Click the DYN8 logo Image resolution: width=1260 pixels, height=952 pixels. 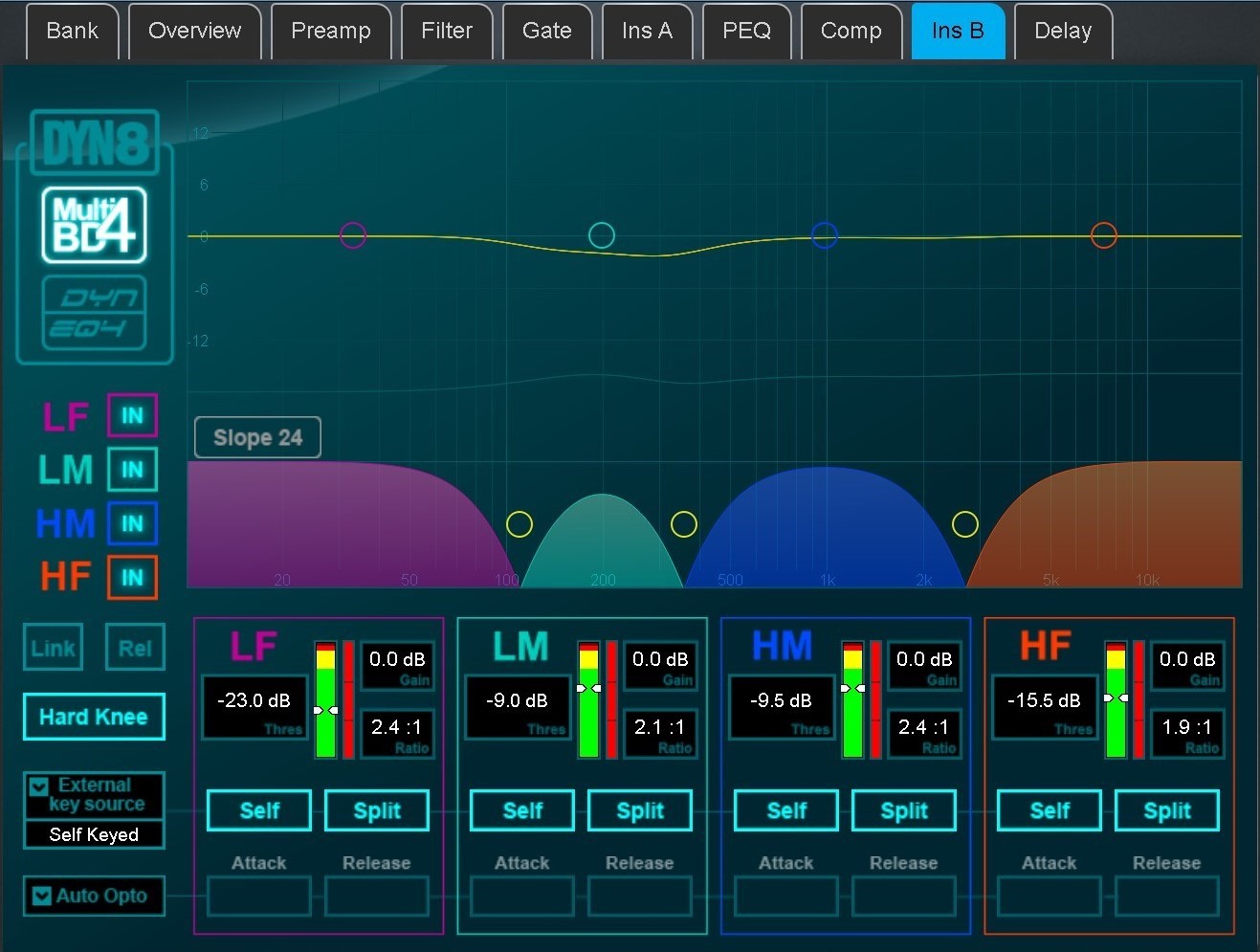94,143
